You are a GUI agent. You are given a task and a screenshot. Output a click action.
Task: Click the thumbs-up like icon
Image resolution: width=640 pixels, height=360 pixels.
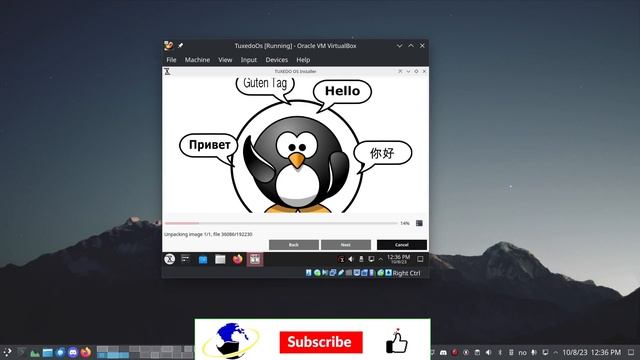[x=396, y=341]
